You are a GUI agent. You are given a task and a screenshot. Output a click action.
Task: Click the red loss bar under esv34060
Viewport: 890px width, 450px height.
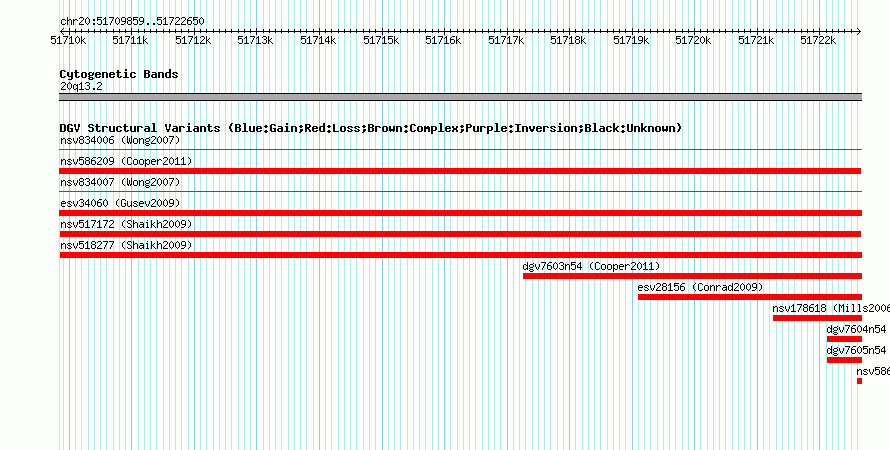coord(460,213)
